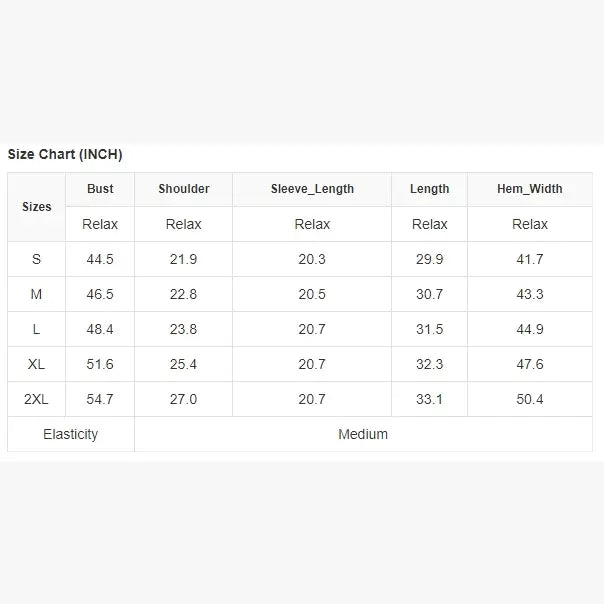Select the Bust column header
This screenshot has height=604, width=604.
tap(100, 189)
